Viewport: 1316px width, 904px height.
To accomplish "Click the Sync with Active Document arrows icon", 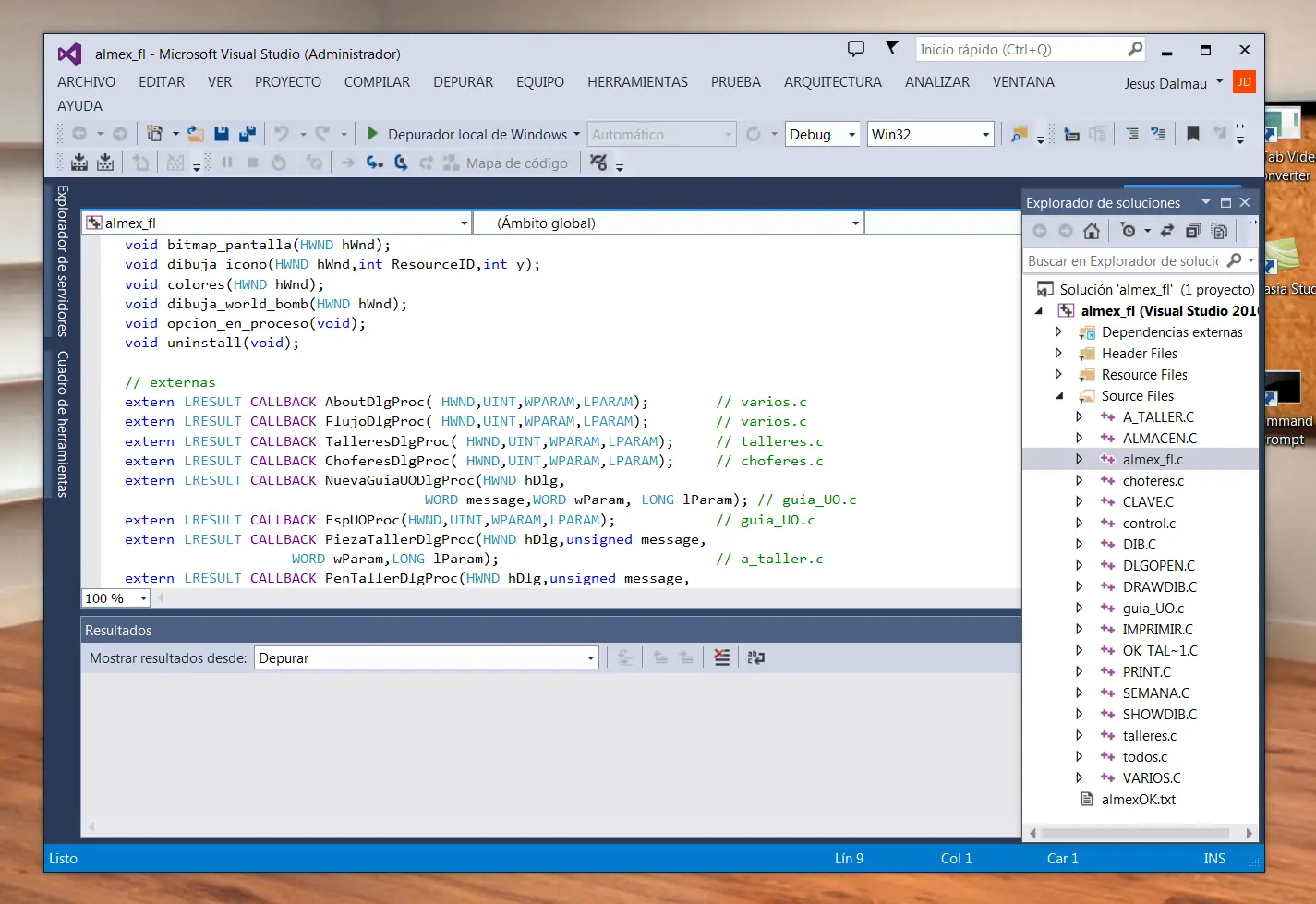I will [x=1167, y=230].
